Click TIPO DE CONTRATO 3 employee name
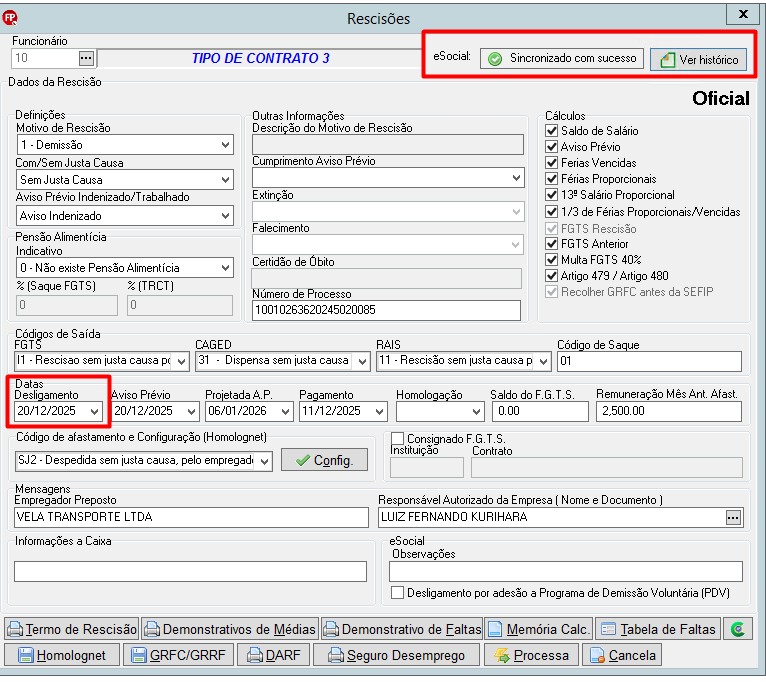Viewport: 766px width, 682px height. tap(260, 58)
